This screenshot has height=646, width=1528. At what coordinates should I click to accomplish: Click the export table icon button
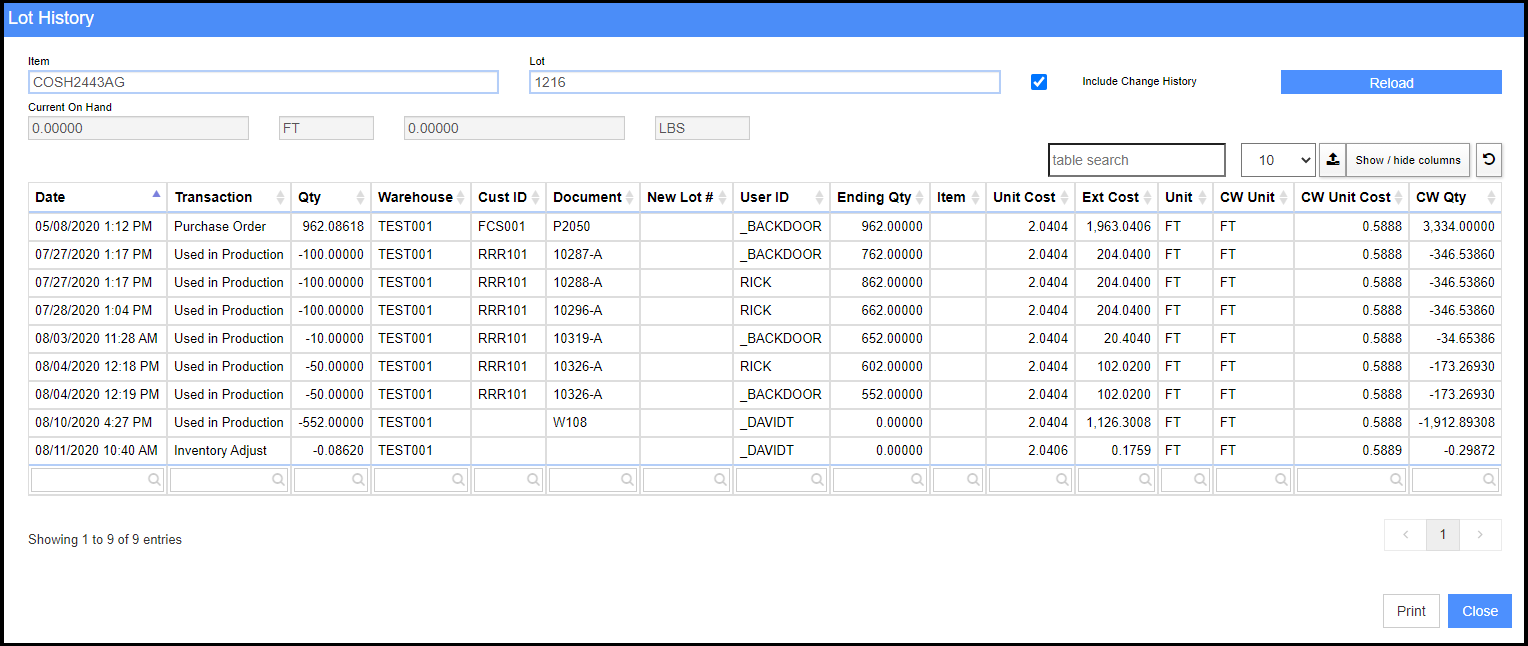(1332, 160)
